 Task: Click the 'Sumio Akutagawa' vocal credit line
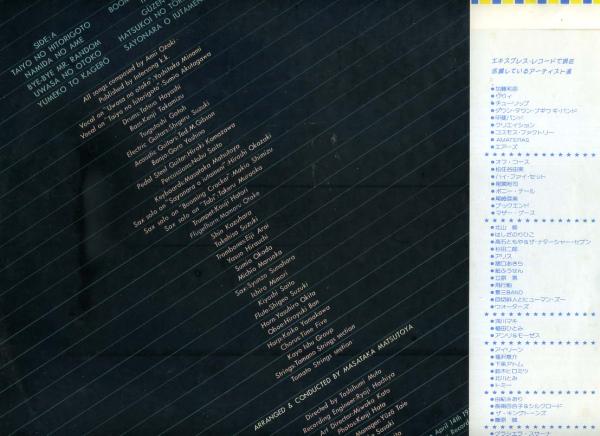tap(145, 95)
